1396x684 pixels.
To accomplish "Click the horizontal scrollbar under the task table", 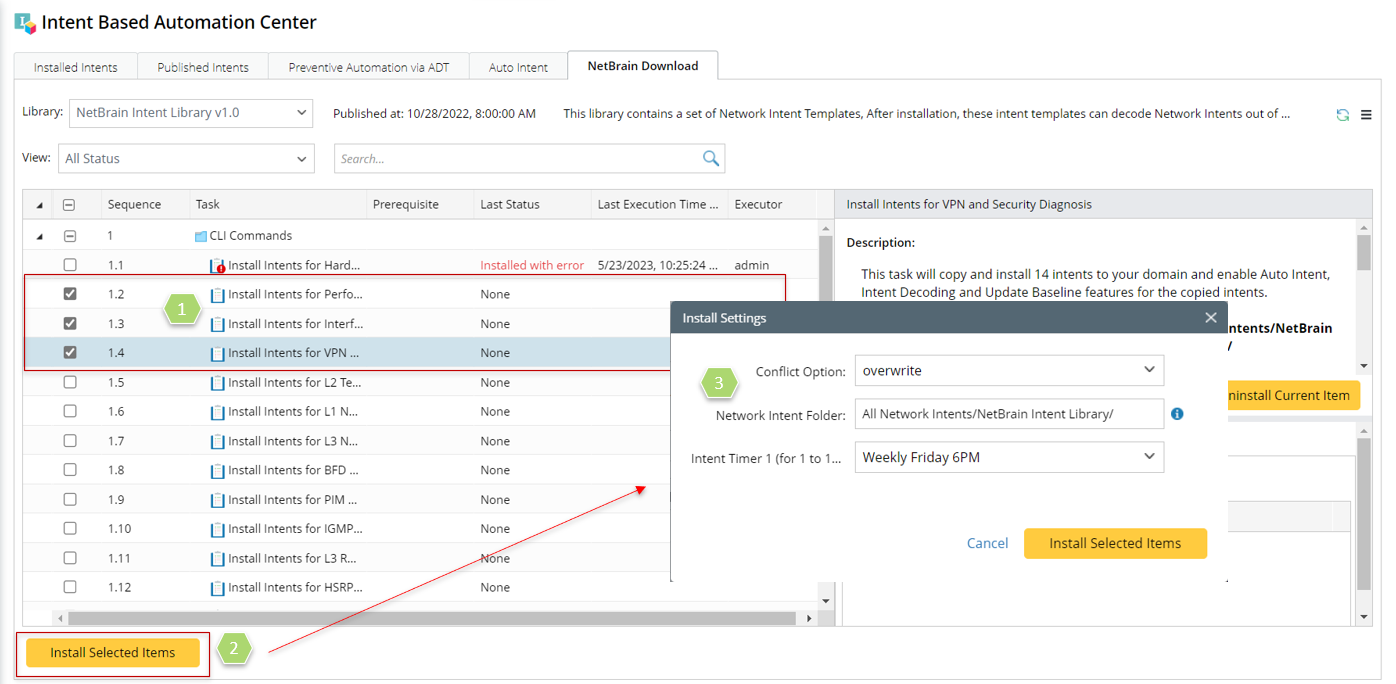I will coord(430,619).
